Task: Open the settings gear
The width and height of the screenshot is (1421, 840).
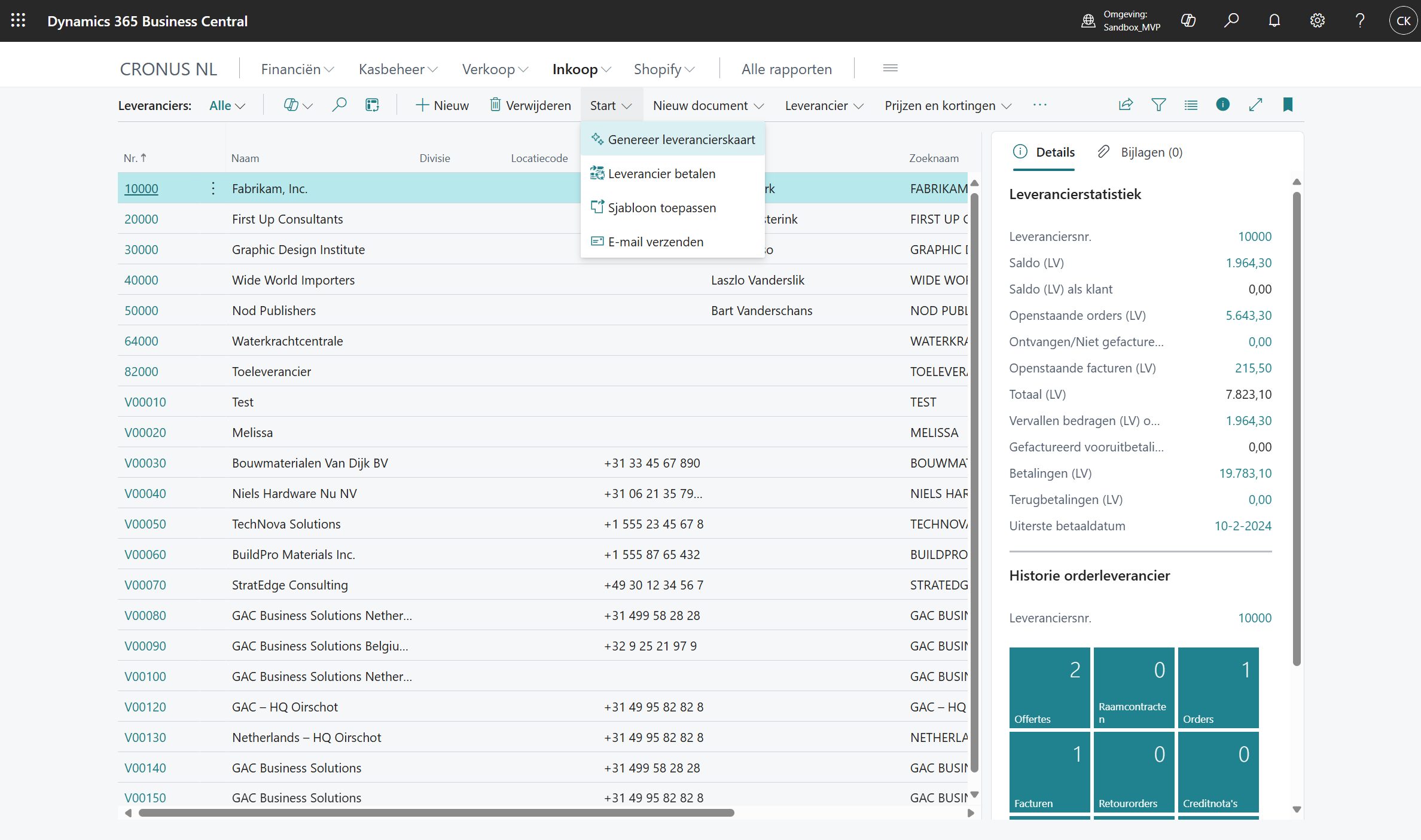Action: coord(1317,21)
